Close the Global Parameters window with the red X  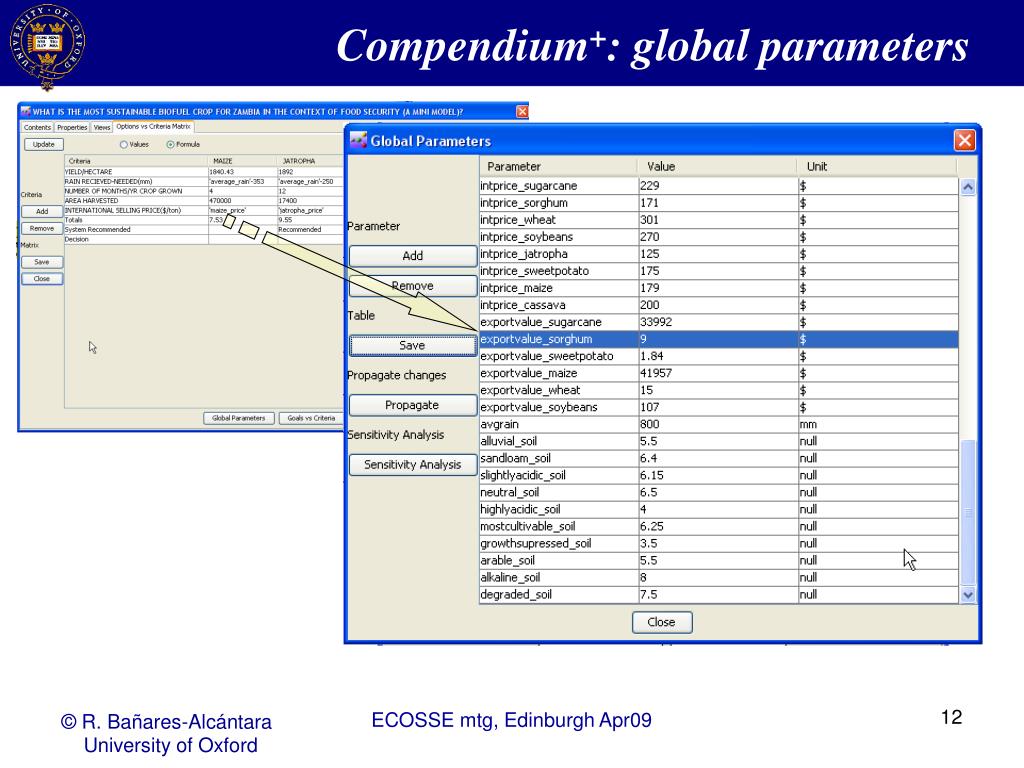[x=965, y=140]
